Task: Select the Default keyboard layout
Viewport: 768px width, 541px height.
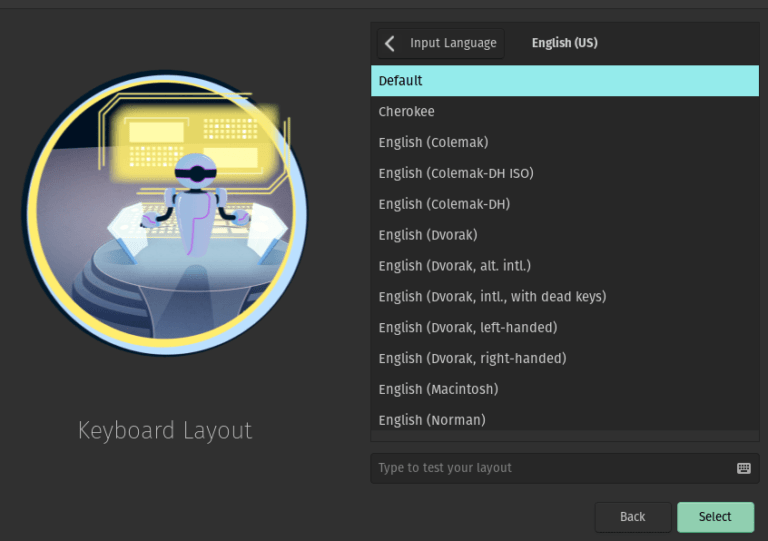Action: pos(564,81)
